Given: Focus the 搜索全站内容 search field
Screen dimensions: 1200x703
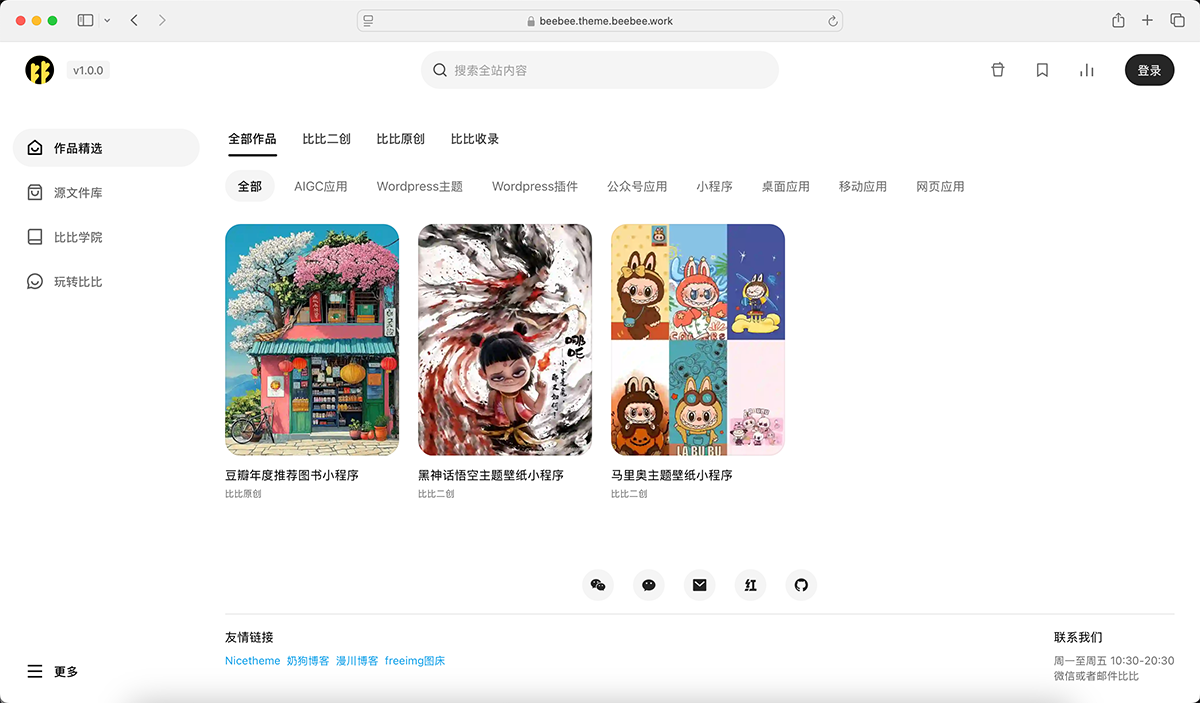Looking at the screenshot, I should (600, 70).
